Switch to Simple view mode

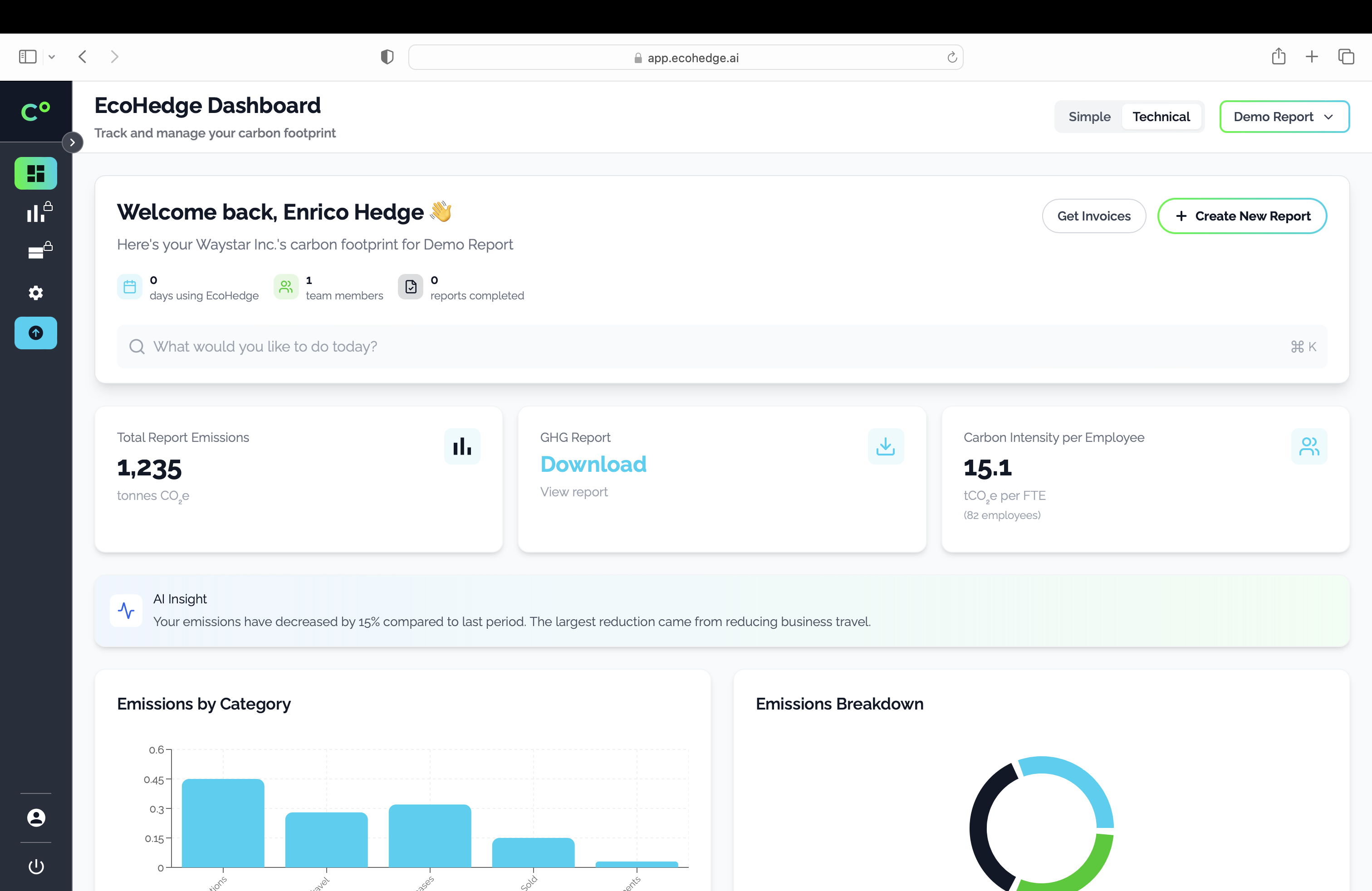click(1089, 116)
